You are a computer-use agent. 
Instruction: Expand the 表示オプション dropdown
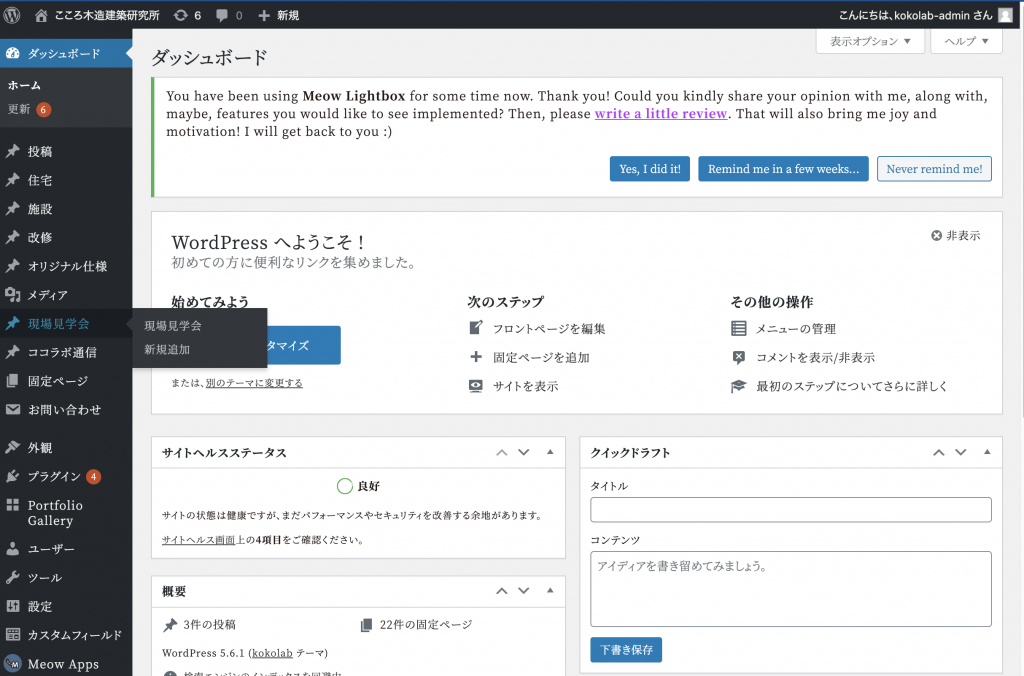click(870, 42)
